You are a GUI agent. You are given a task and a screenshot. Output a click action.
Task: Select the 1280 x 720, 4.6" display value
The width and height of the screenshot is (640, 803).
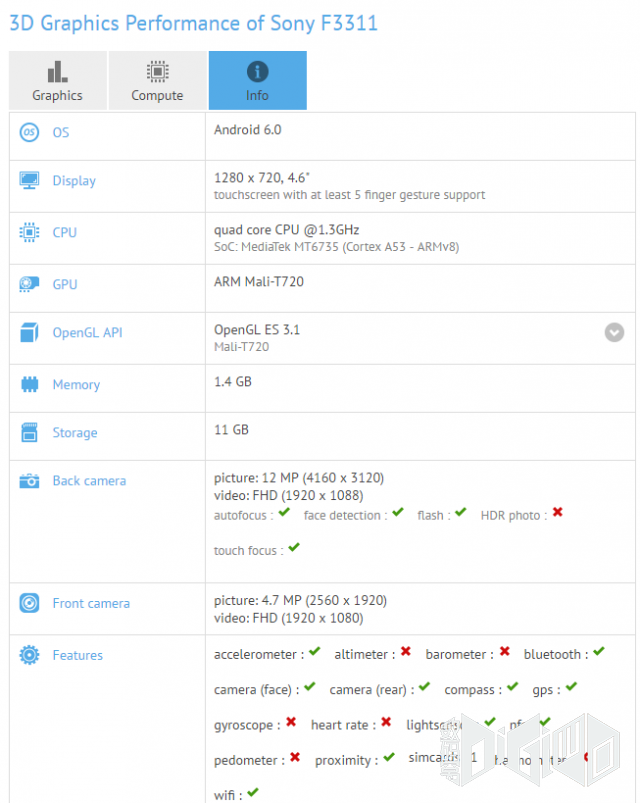point(262,178)
